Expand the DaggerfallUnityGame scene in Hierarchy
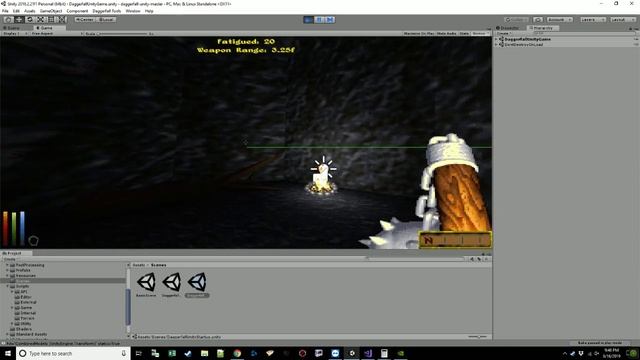The width and height of the screenshot is (640, 360). click(x=497, y=39)
